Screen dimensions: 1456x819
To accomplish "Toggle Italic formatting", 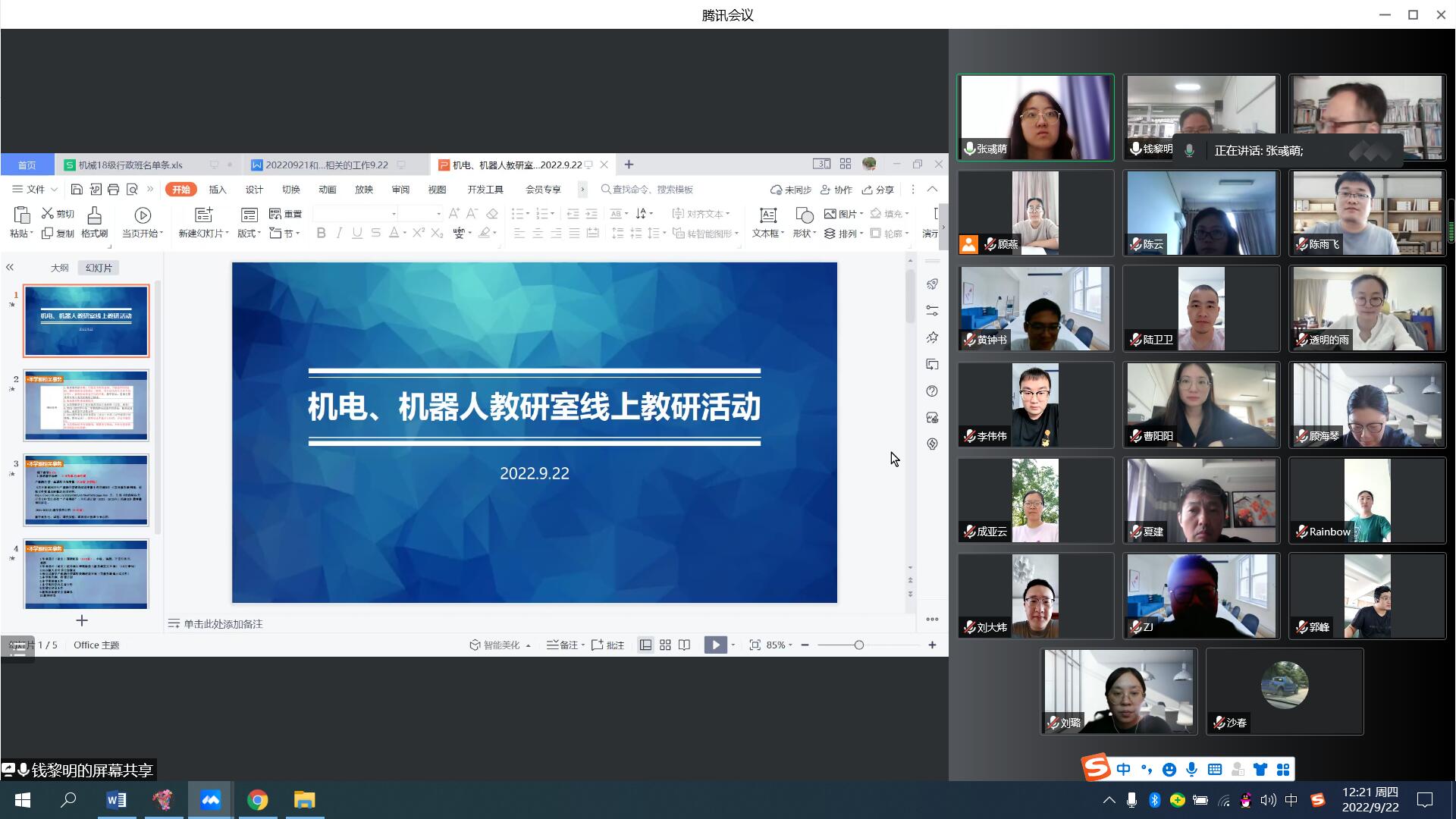I will click(x=339, y=234).
